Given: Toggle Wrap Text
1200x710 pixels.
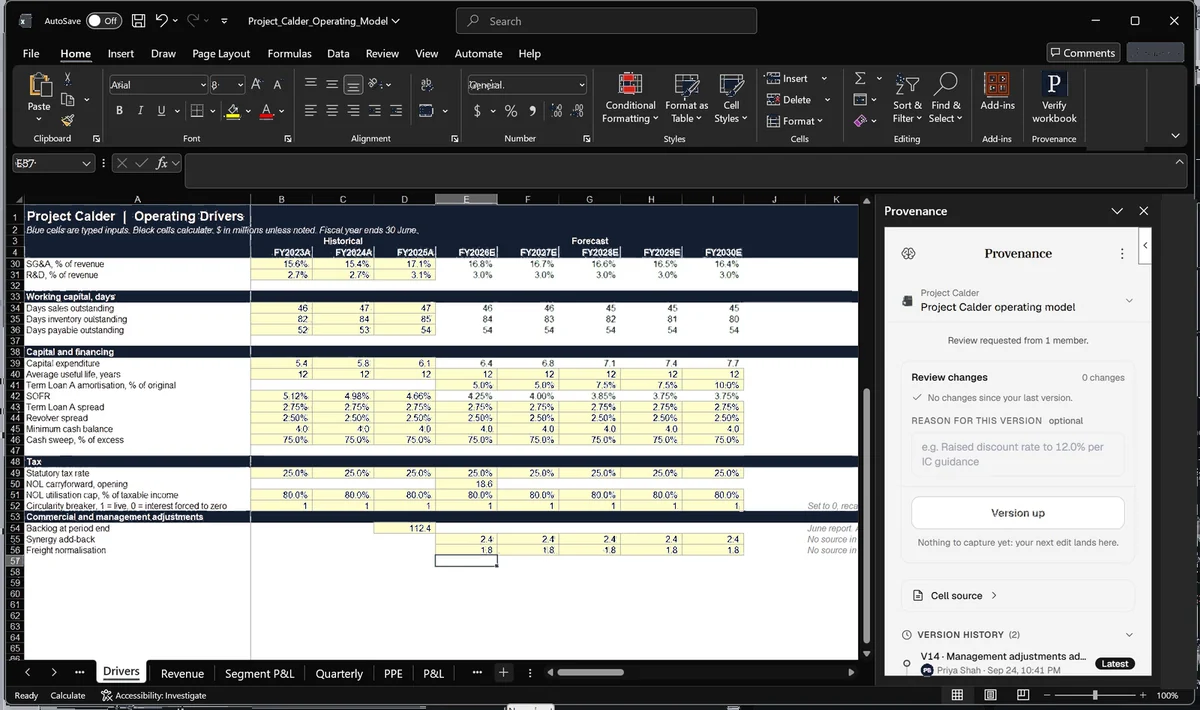Looking at the screenshot, I should [x=427, y=85].
